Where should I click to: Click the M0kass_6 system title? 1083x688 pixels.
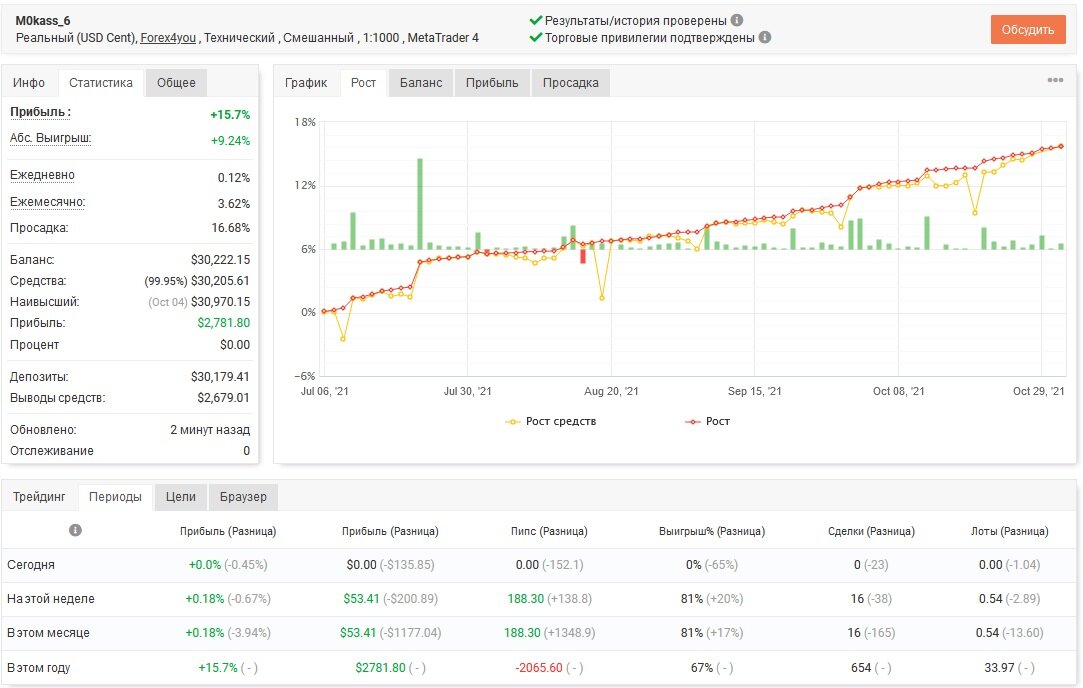pos(43,21)
